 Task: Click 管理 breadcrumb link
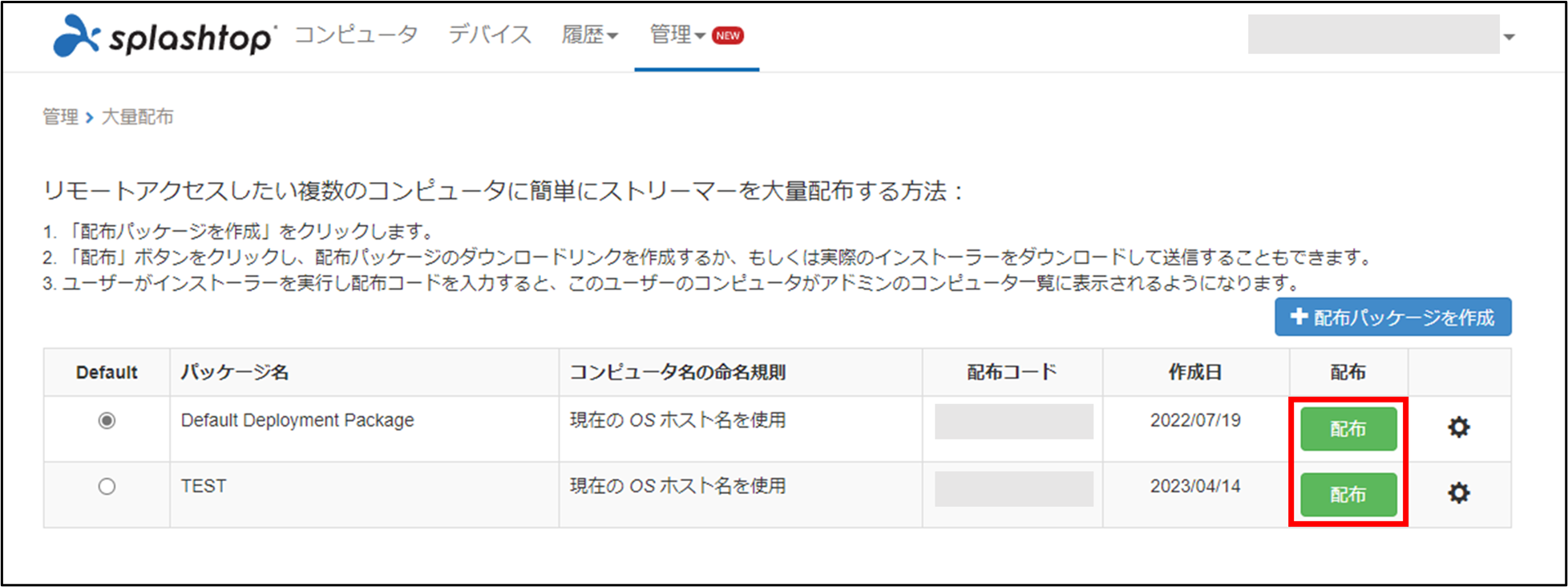click(x=61, y=117)
